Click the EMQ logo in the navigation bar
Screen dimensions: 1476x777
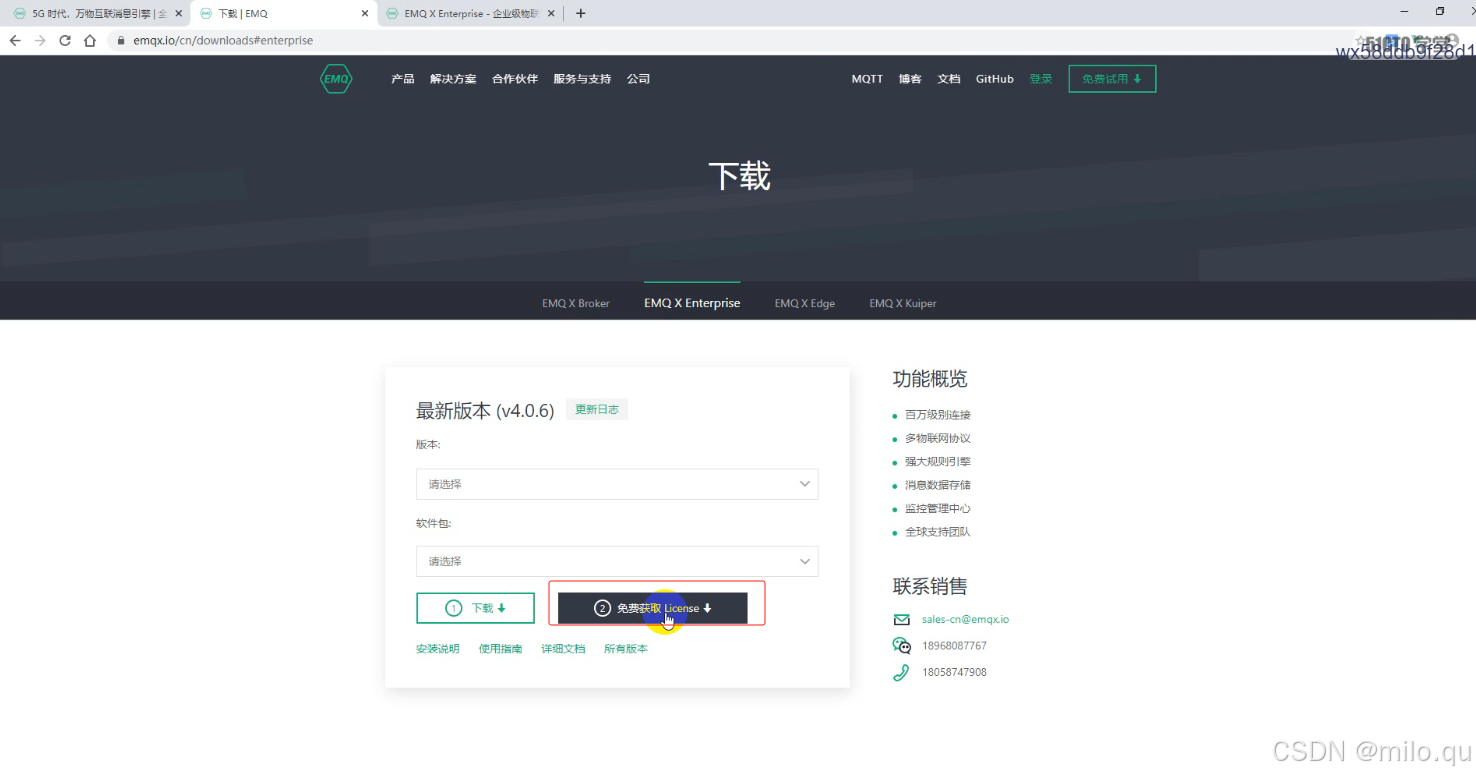click(x=336, y=78)
